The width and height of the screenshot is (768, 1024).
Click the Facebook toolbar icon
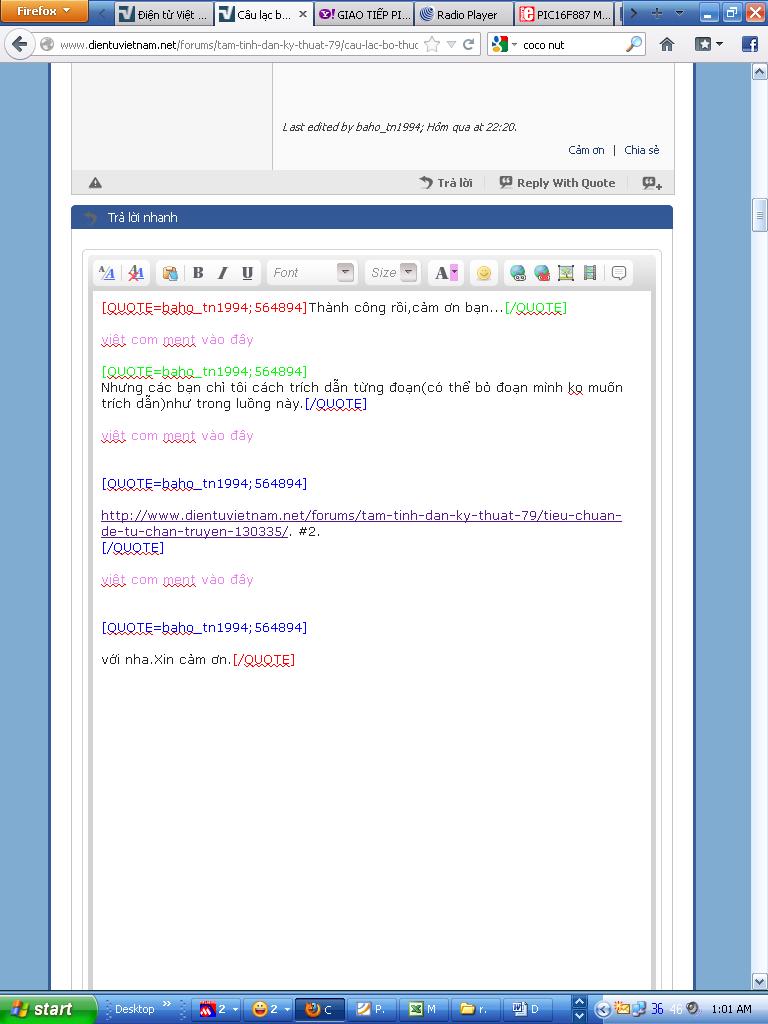click(750, 44)
